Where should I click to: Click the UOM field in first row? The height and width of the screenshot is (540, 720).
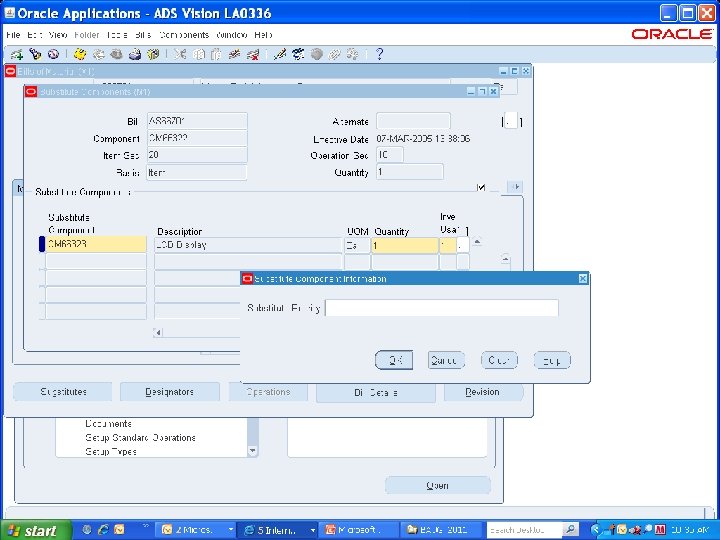(x=357, y=245)
